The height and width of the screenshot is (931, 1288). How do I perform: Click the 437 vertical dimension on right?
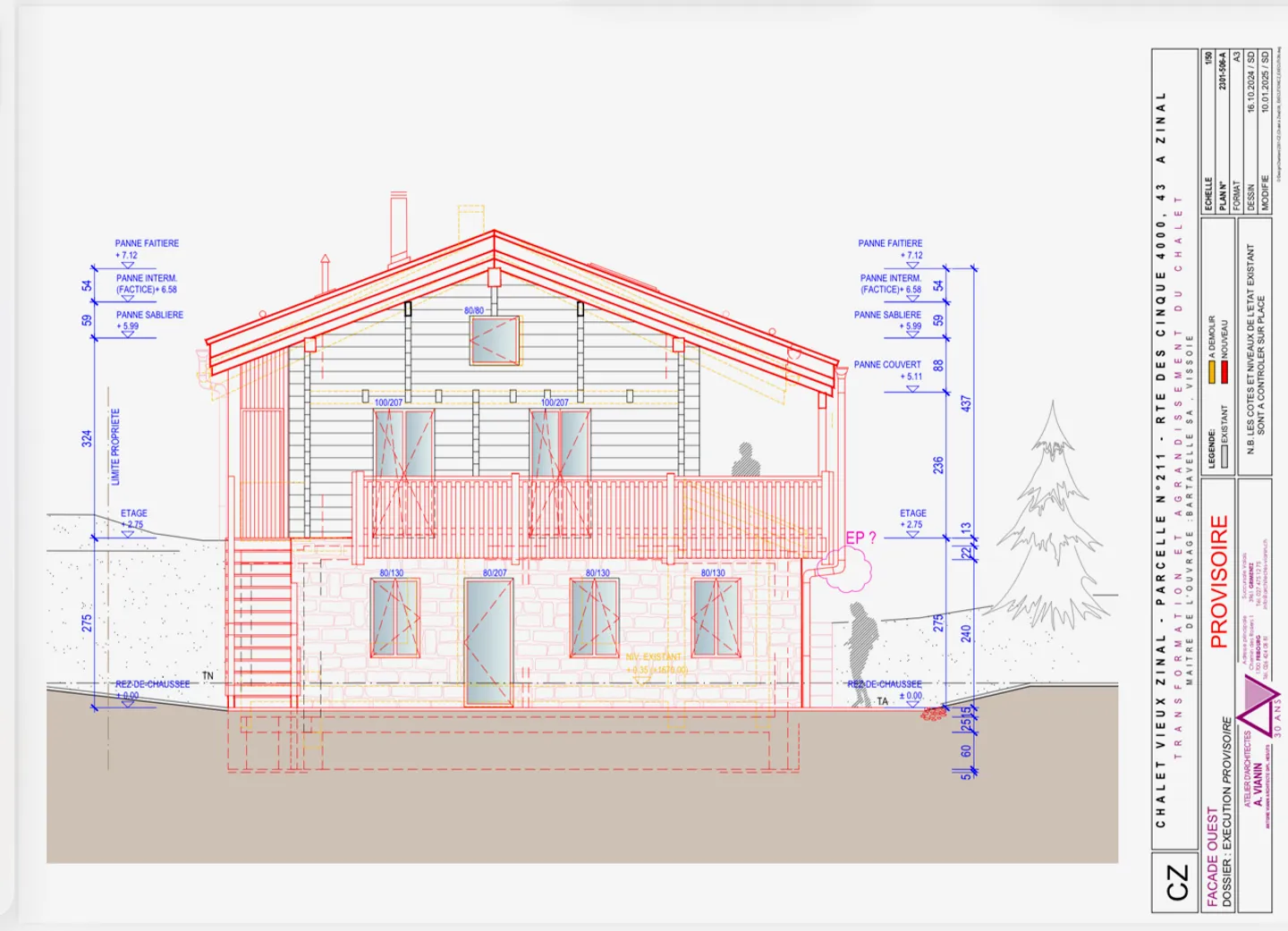point(965,403)
